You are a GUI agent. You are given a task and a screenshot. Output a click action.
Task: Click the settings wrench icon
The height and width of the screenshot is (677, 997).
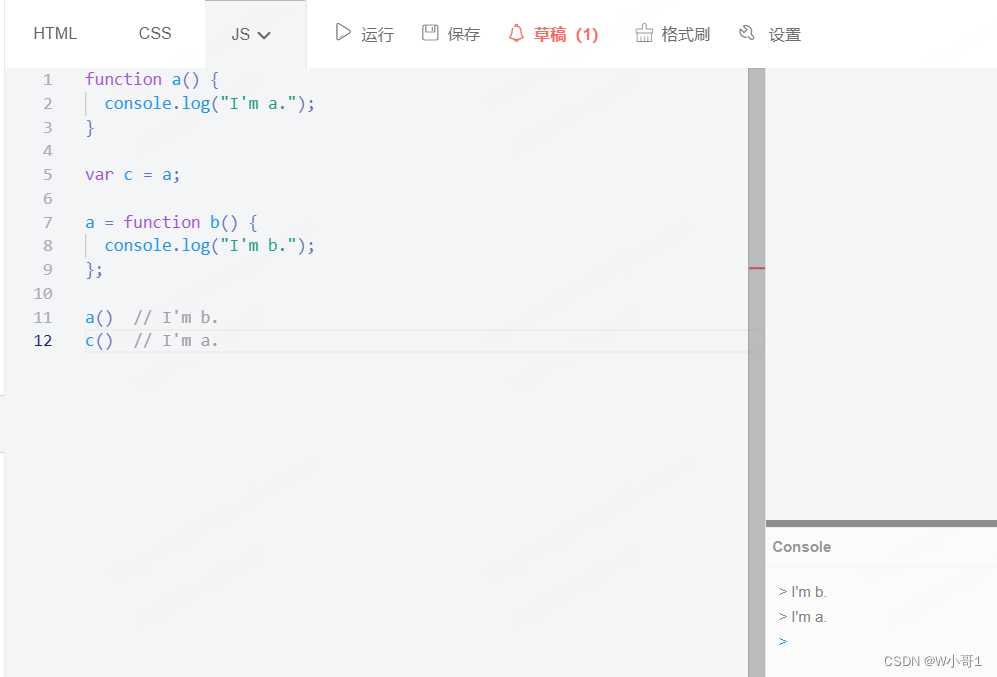point(747,32)
